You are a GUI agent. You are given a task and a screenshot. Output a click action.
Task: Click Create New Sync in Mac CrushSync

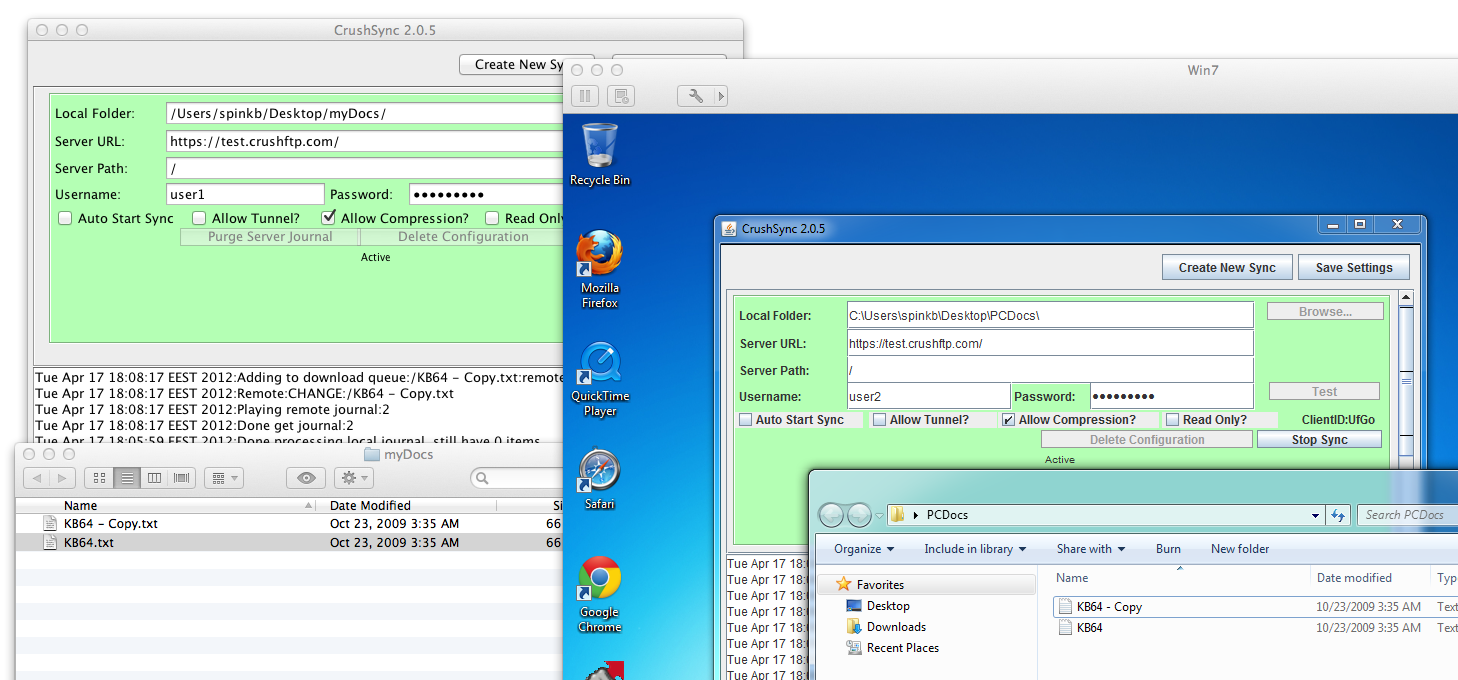[527, 64]
